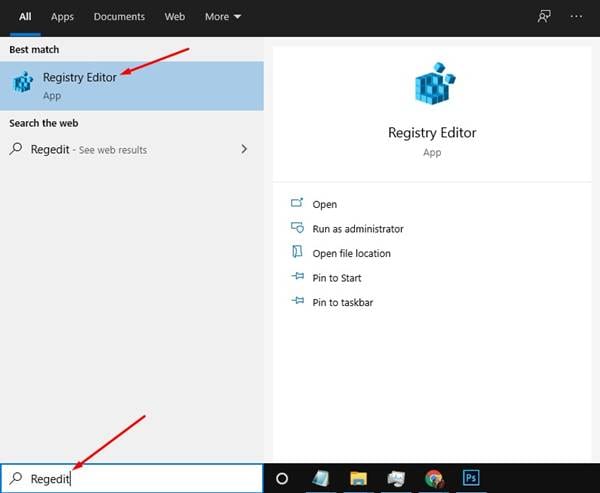The image size is (600, 493).
Task: Open the Registry Editor best match result
Action: click(x=132, y=86)
